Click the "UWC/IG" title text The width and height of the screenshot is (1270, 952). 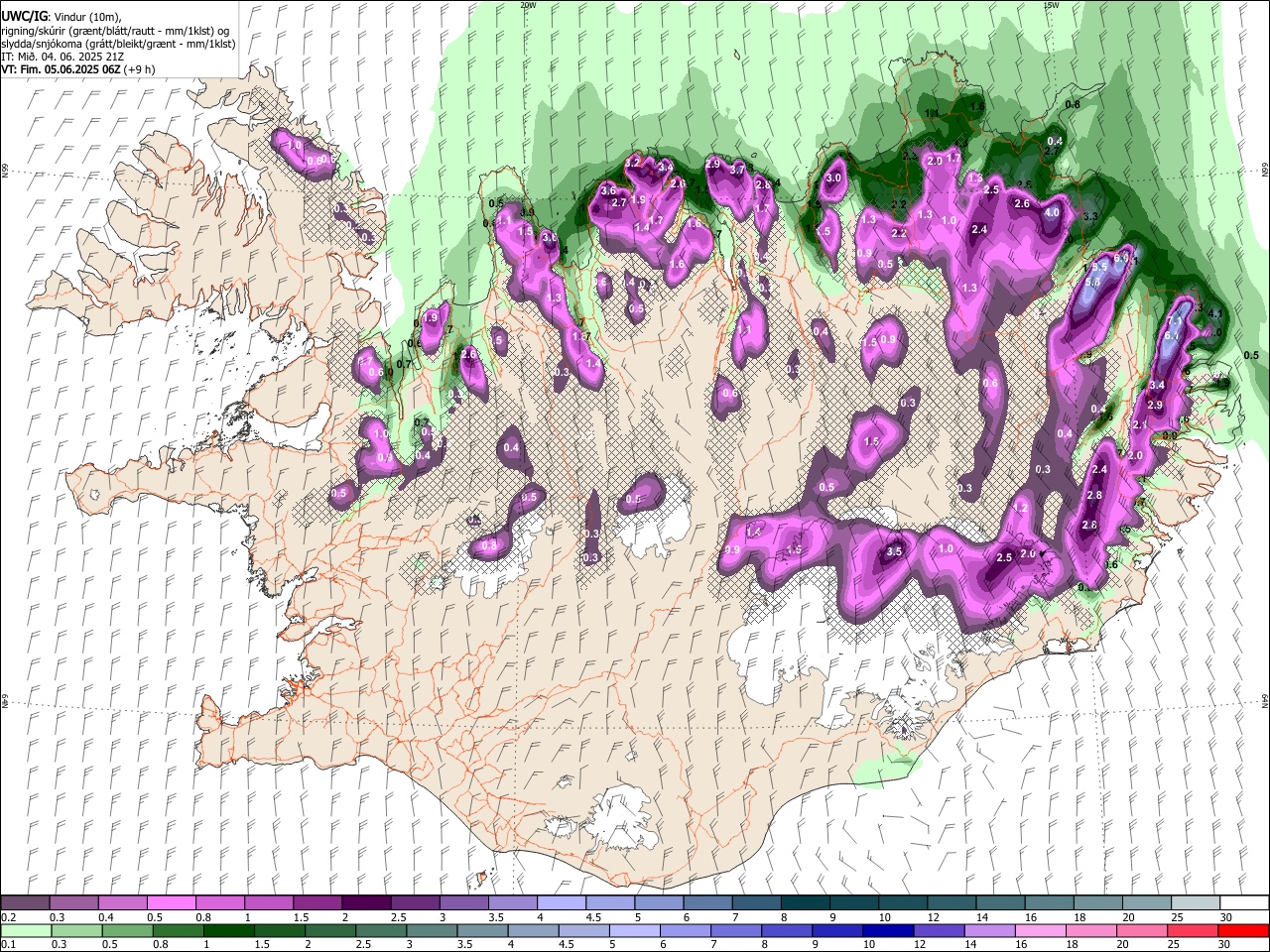23,16
